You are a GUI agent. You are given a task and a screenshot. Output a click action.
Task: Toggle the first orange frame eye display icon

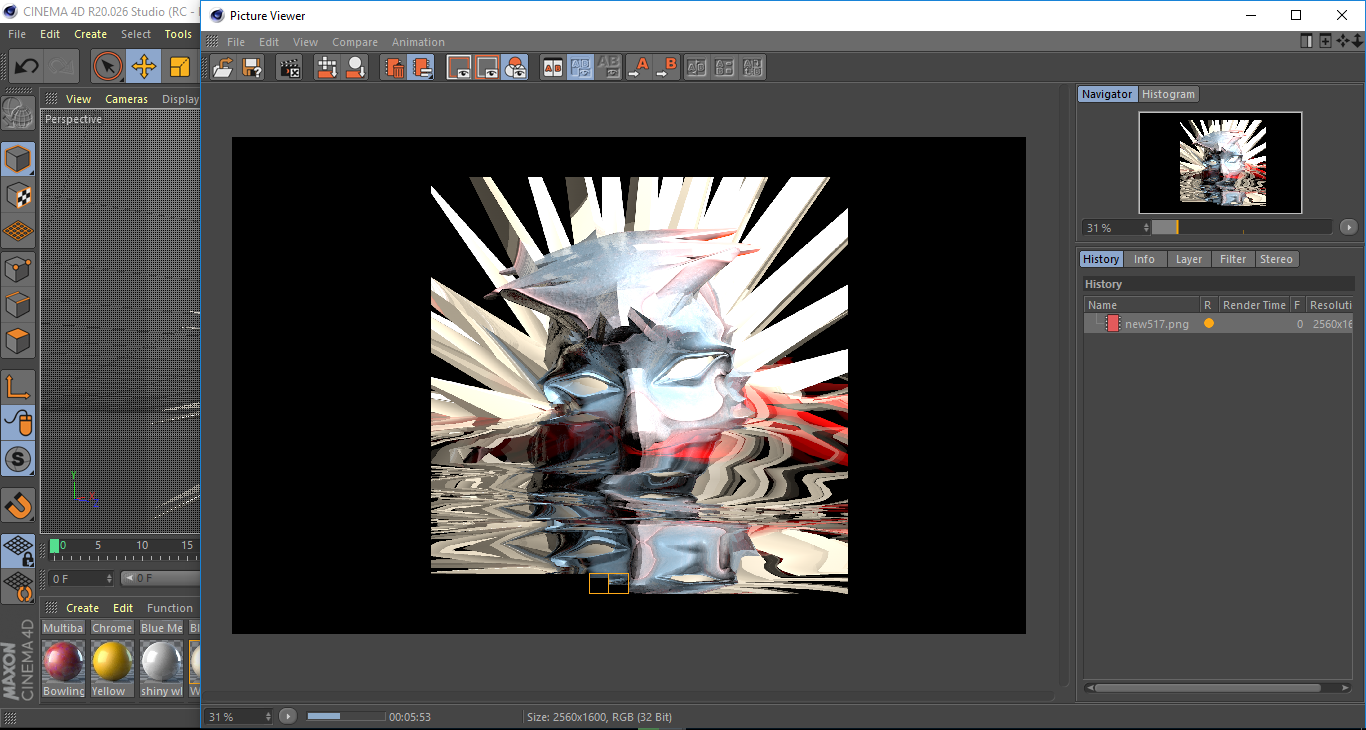tap(459, 68)
